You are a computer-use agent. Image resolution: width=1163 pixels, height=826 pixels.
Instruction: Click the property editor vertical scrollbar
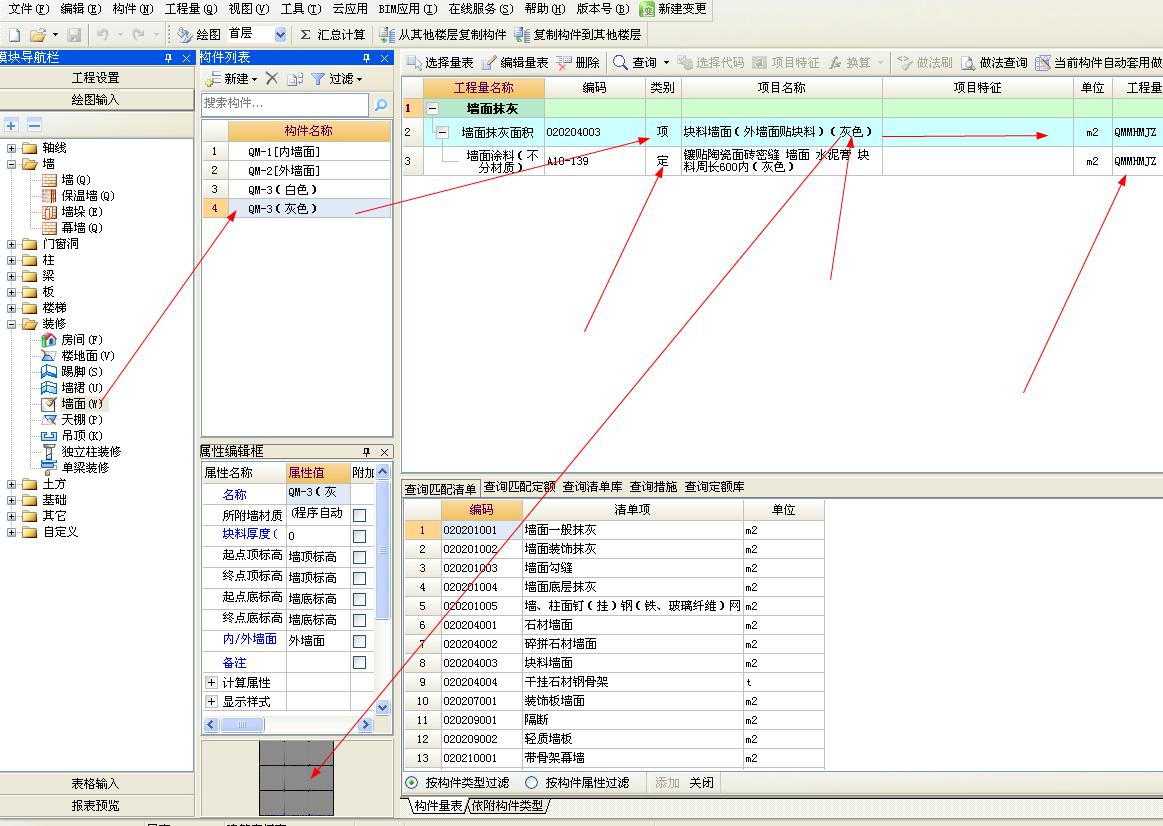pyautogui.click(x=383, y=589)
